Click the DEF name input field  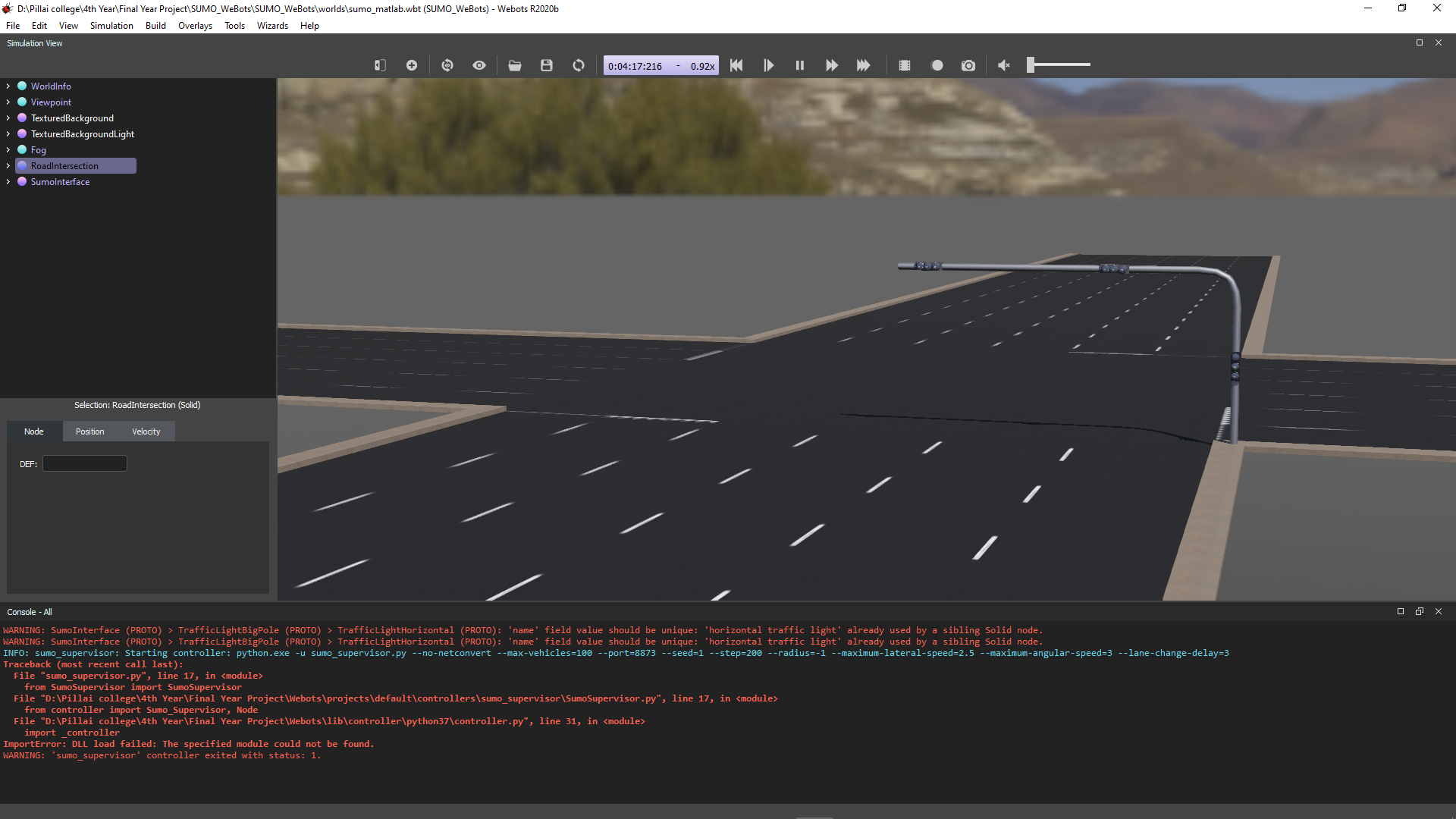point(85,463)
